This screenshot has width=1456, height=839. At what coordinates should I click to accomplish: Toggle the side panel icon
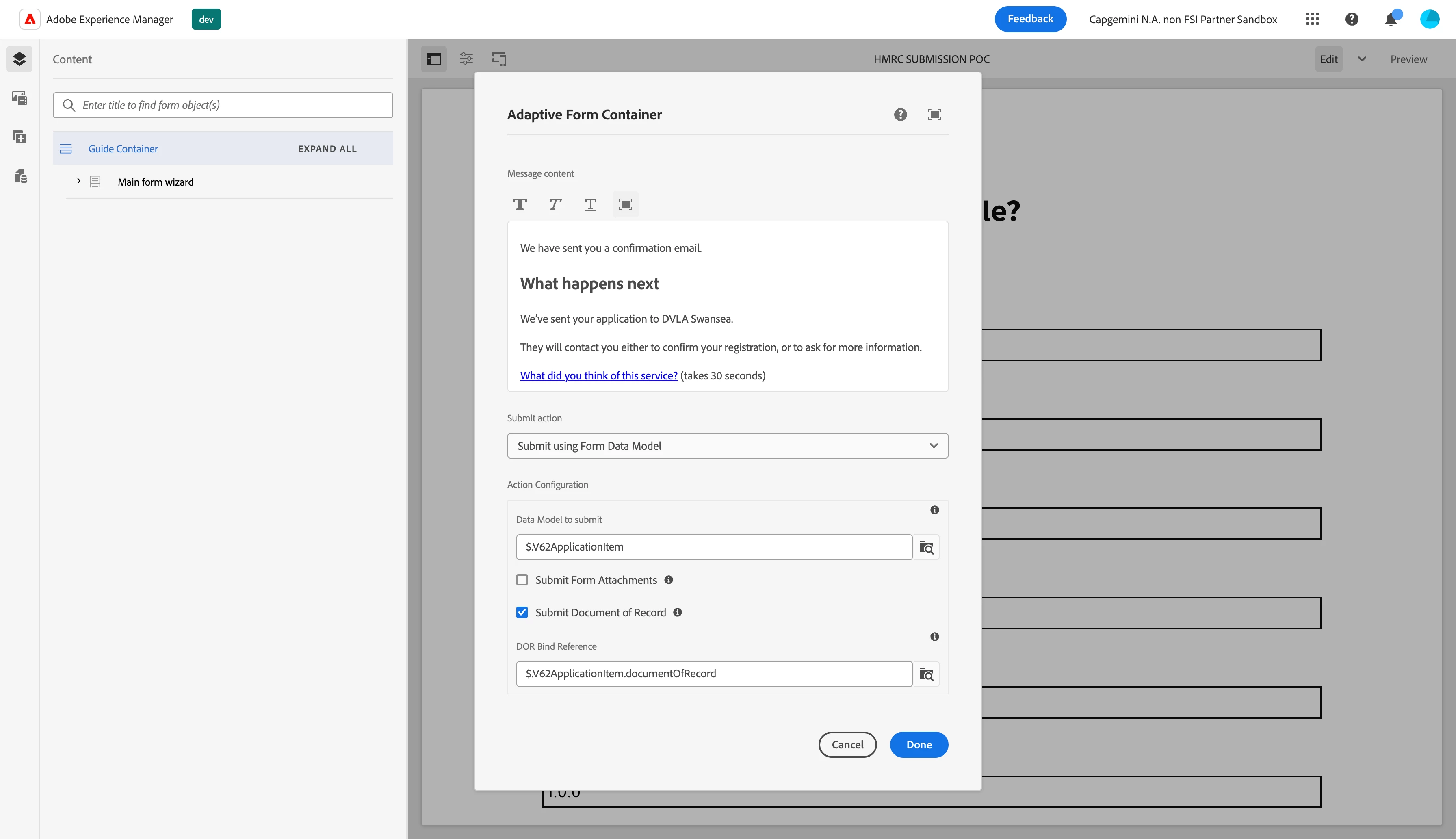click(x=434, y=59)
